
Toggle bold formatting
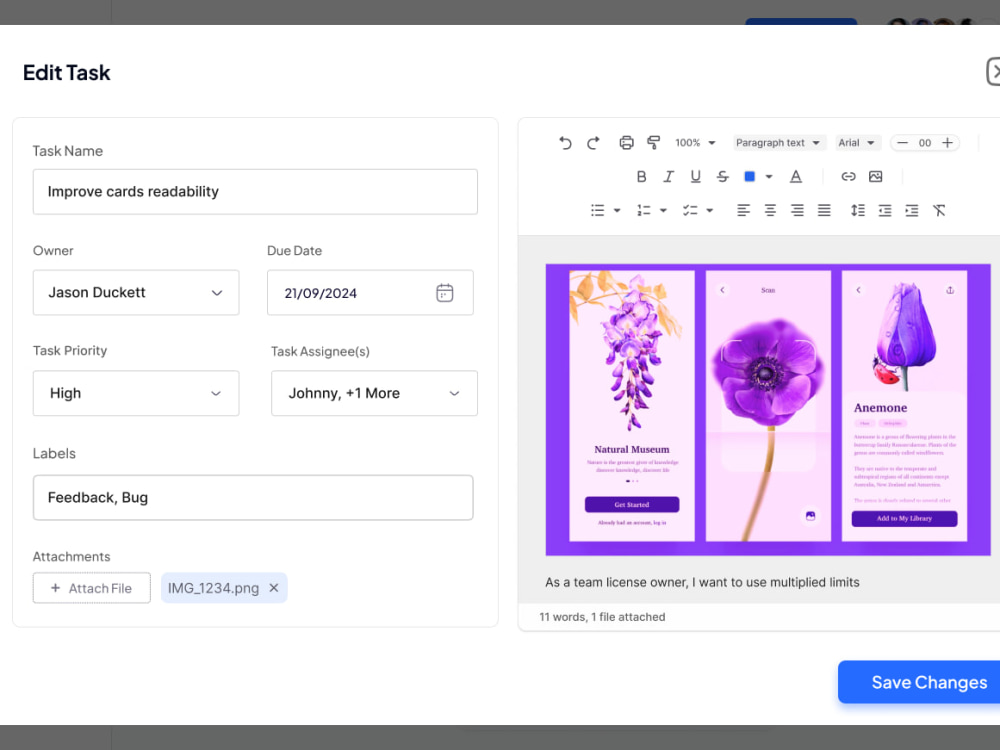coord(642,177)
